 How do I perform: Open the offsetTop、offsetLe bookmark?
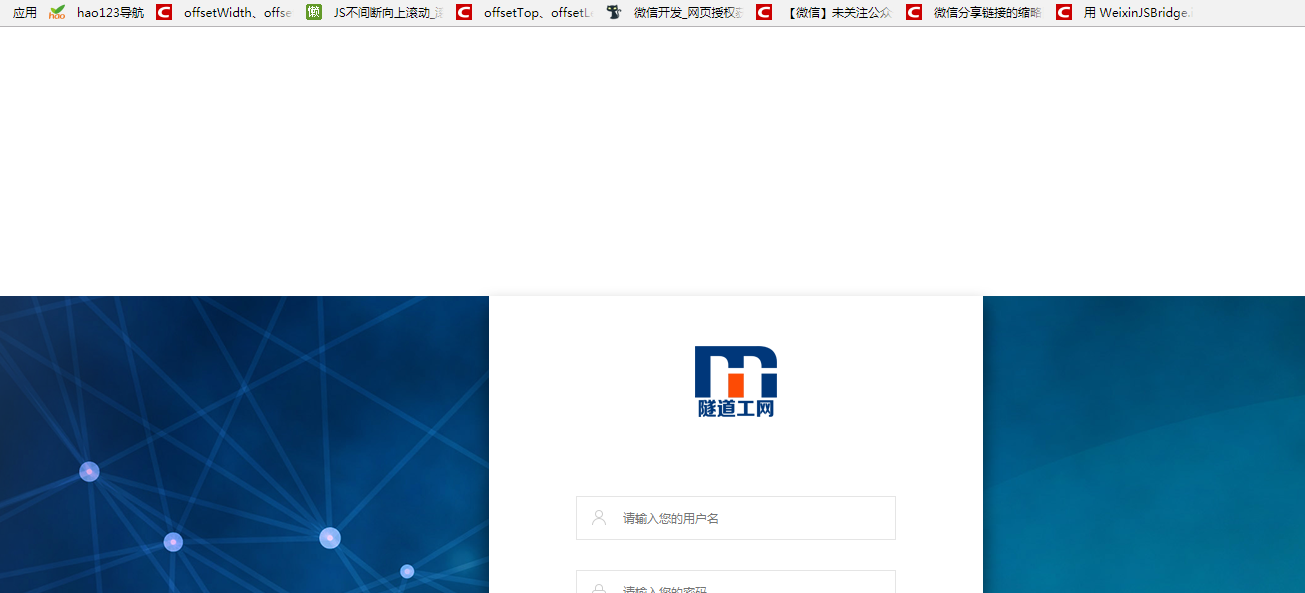525,13
